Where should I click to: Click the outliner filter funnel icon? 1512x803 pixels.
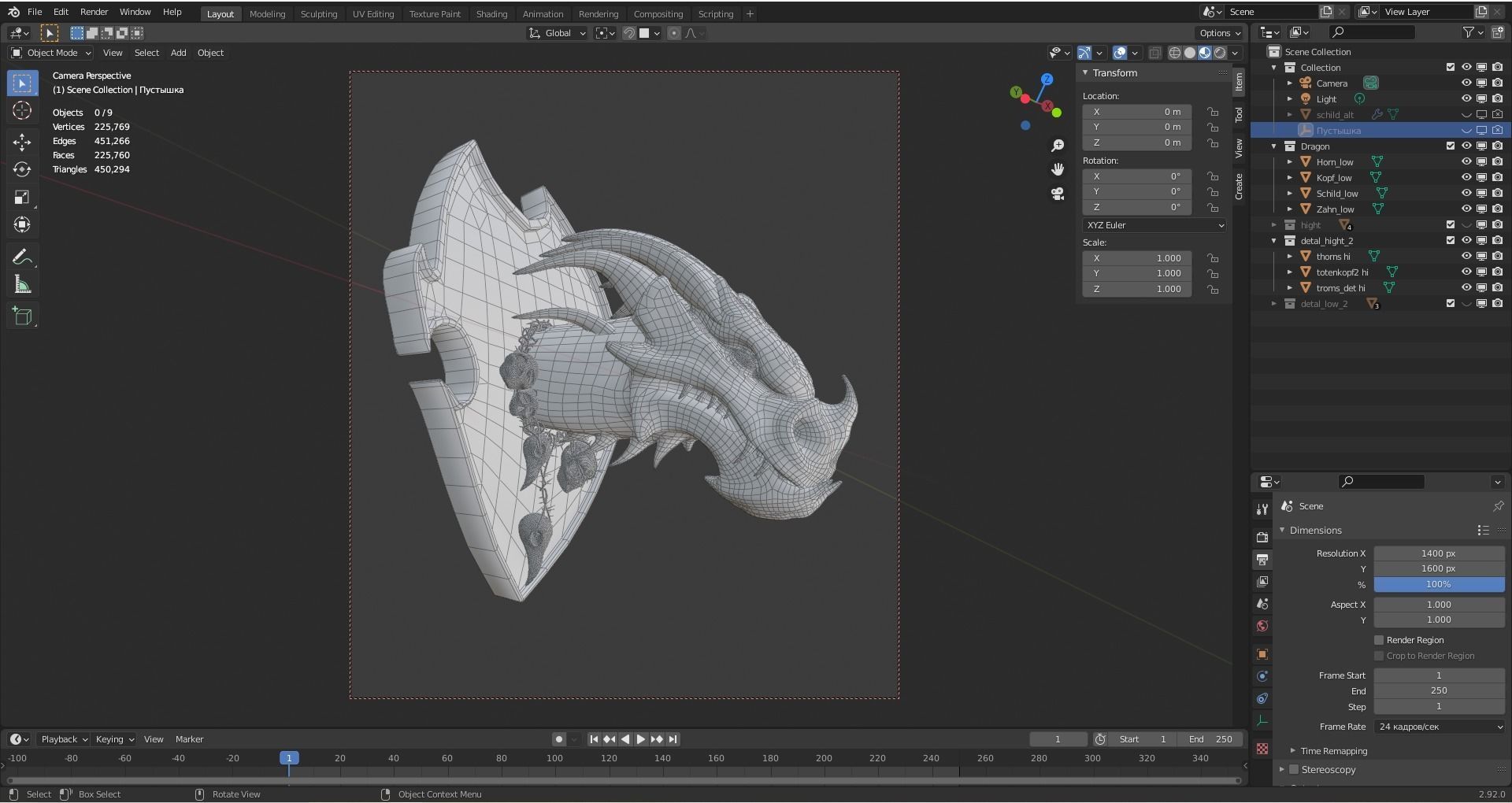[x=1469, y=32]
